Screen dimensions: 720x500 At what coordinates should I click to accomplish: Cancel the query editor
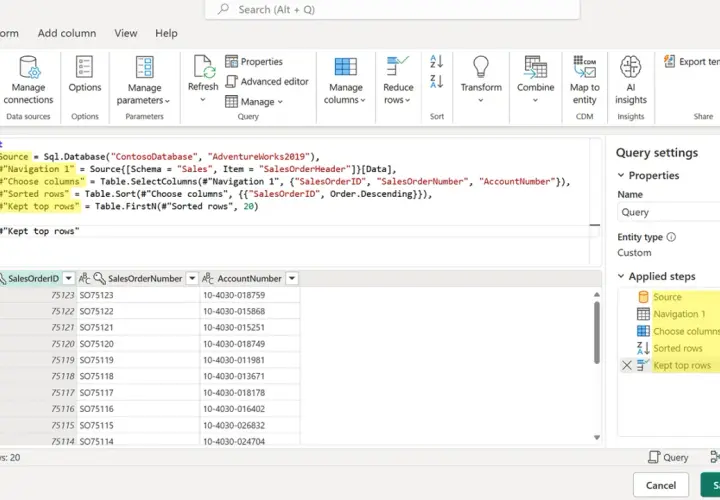pos(661,485)
